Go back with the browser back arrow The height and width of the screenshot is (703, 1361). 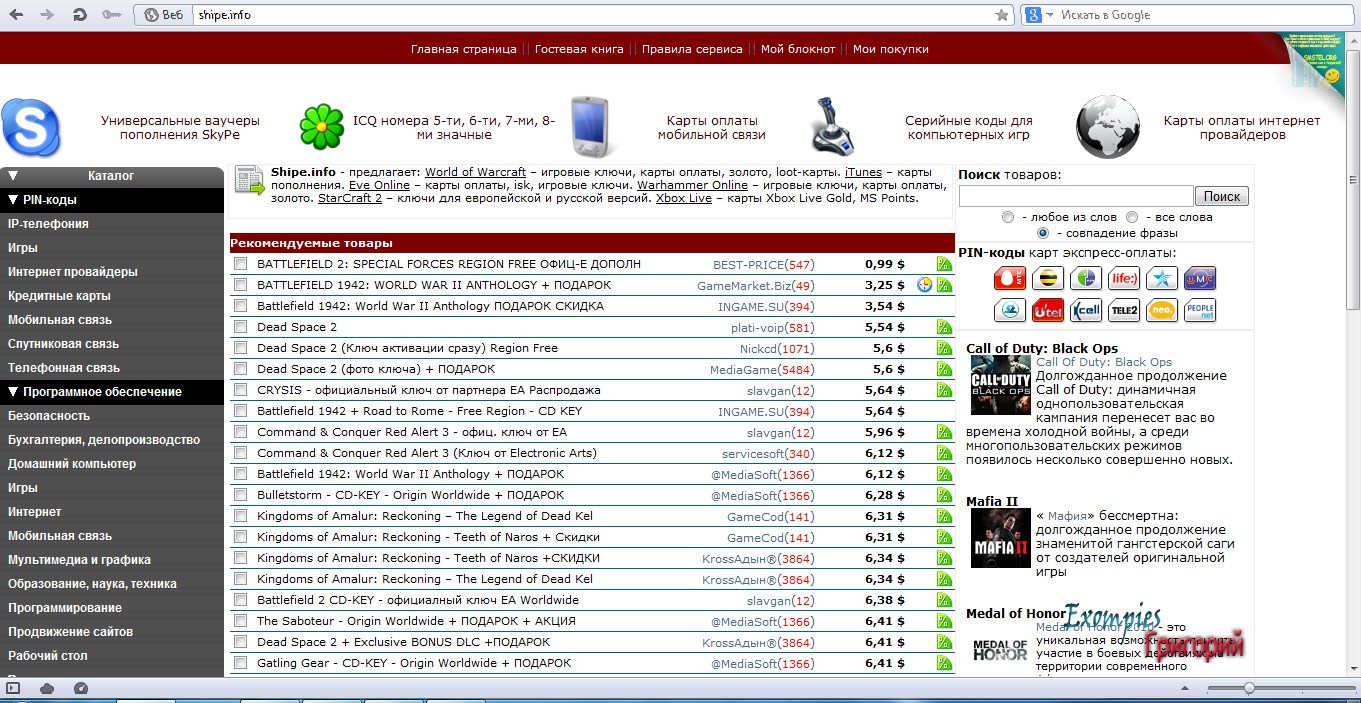tap(18, 15)
